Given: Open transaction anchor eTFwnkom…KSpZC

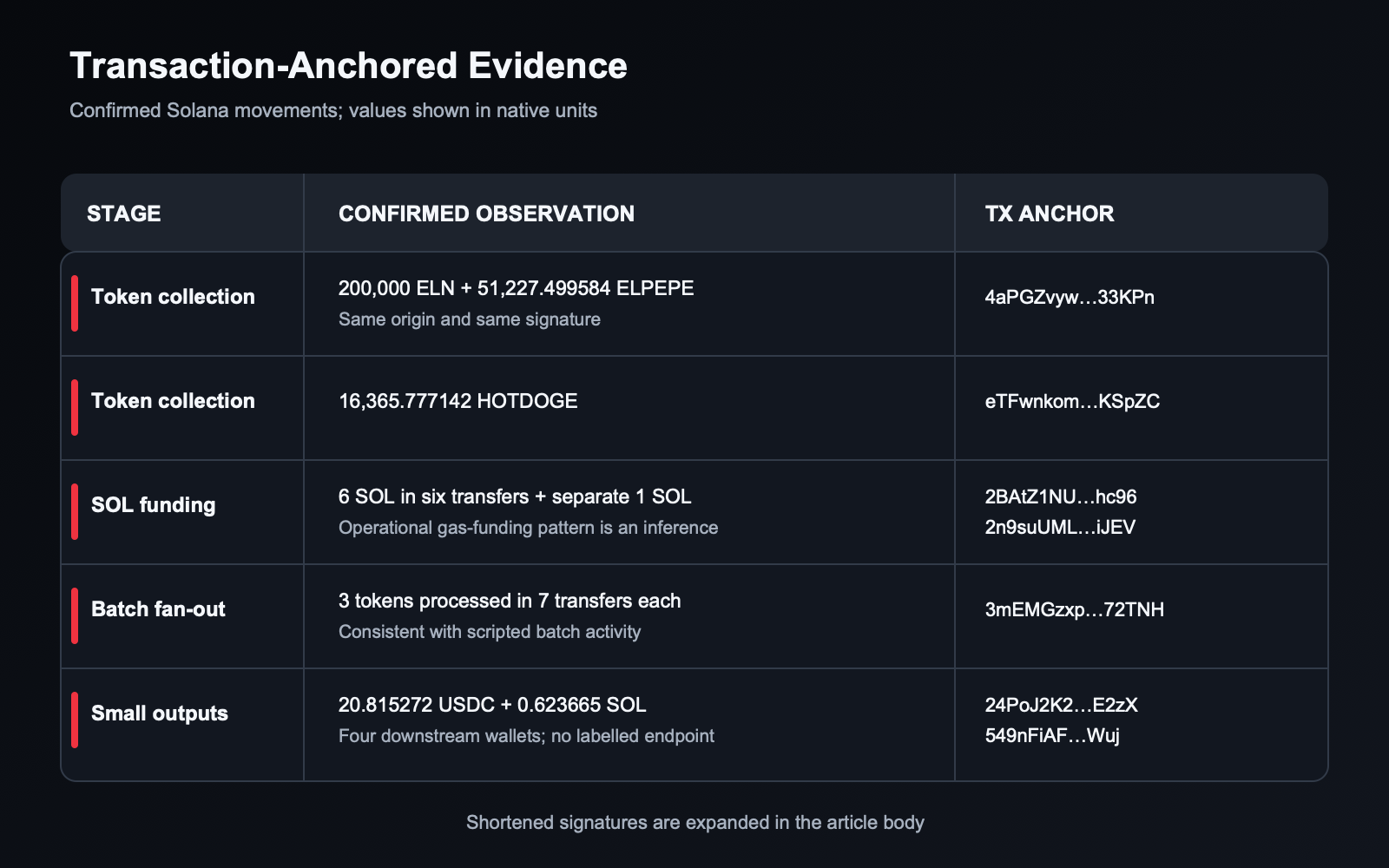Looking at the screenshot, I should coord(1072,401).
